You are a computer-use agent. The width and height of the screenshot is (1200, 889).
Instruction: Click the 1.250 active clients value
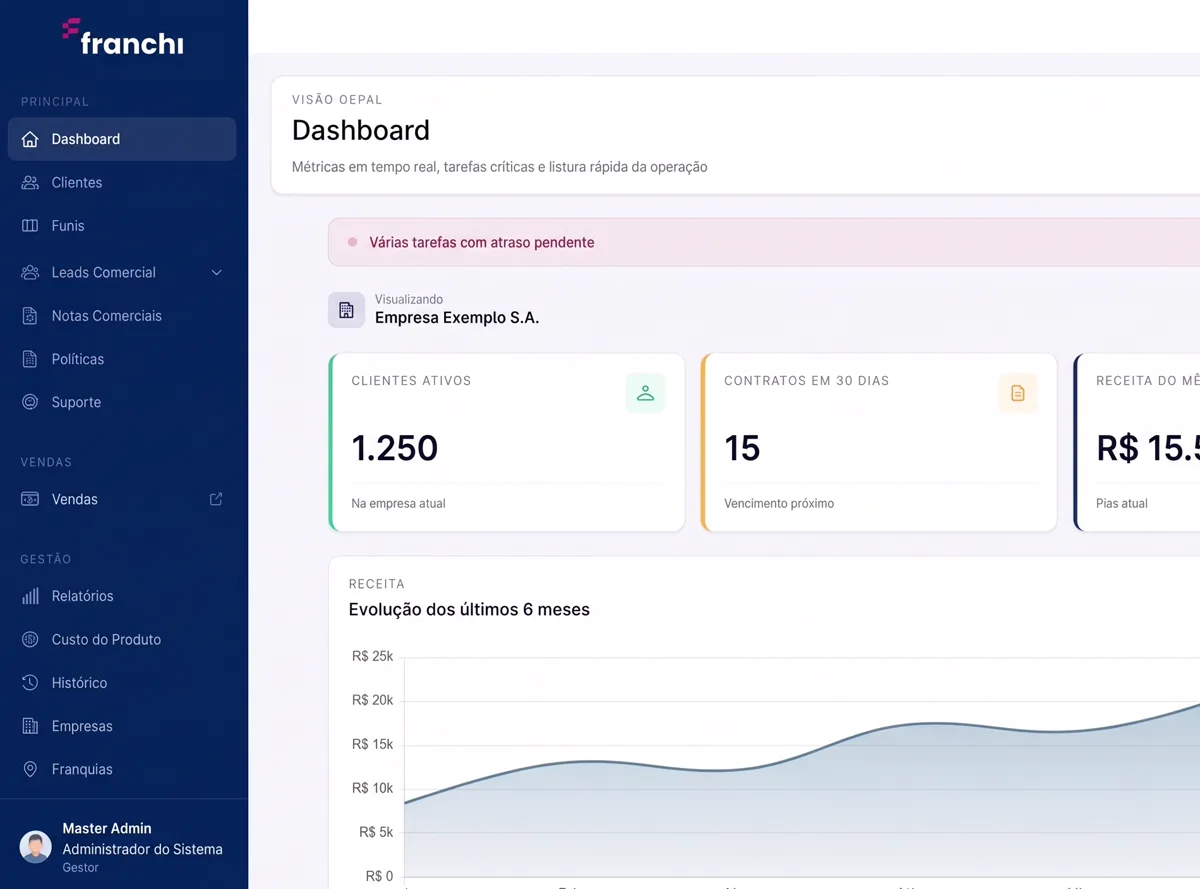coord(395,448)
